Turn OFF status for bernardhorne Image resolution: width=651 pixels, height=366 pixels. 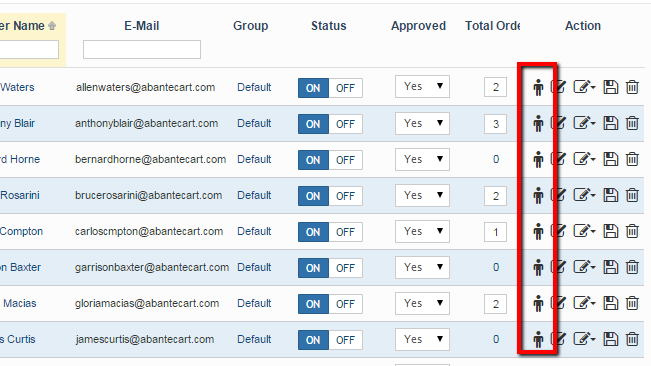tap(345, 160)
